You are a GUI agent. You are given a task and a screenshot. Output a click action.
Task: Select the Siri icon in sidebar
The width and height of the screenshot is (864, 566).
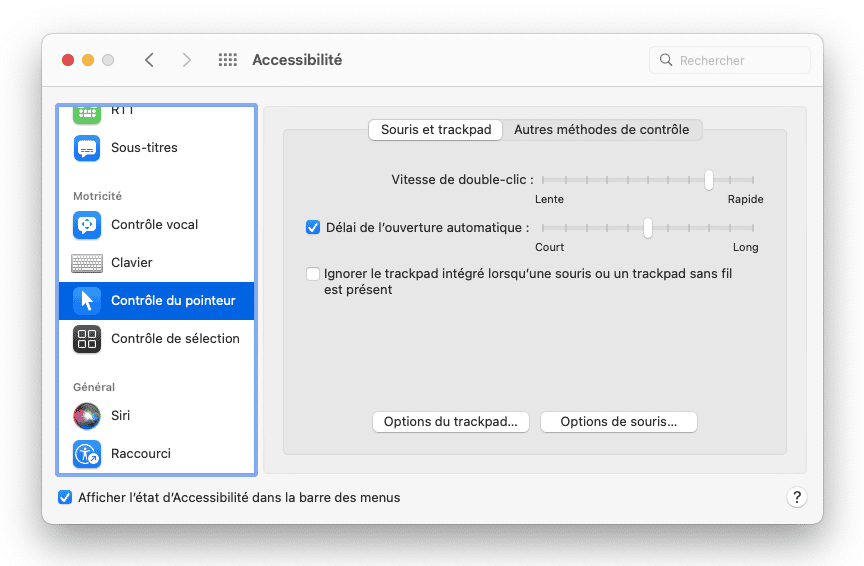(x=87, y=416)
